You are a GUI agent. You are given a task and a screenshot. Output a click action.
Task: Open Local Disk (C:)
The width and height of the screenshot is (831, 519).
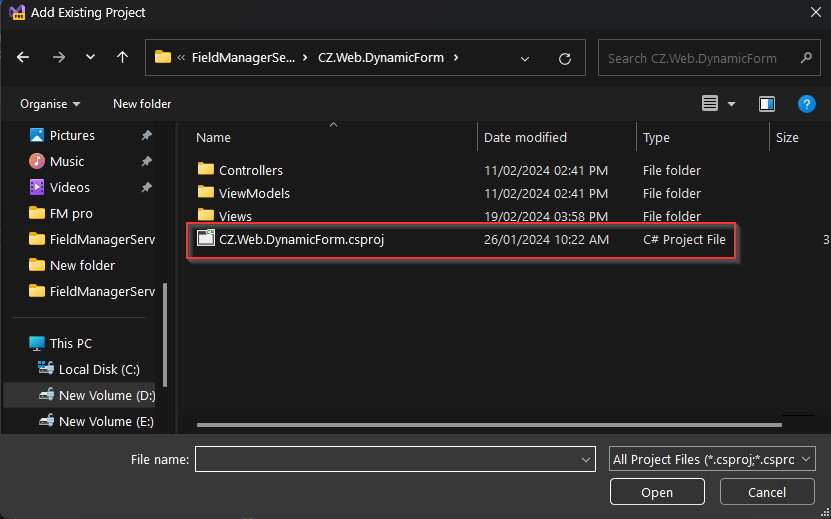[x=99, y=370]
